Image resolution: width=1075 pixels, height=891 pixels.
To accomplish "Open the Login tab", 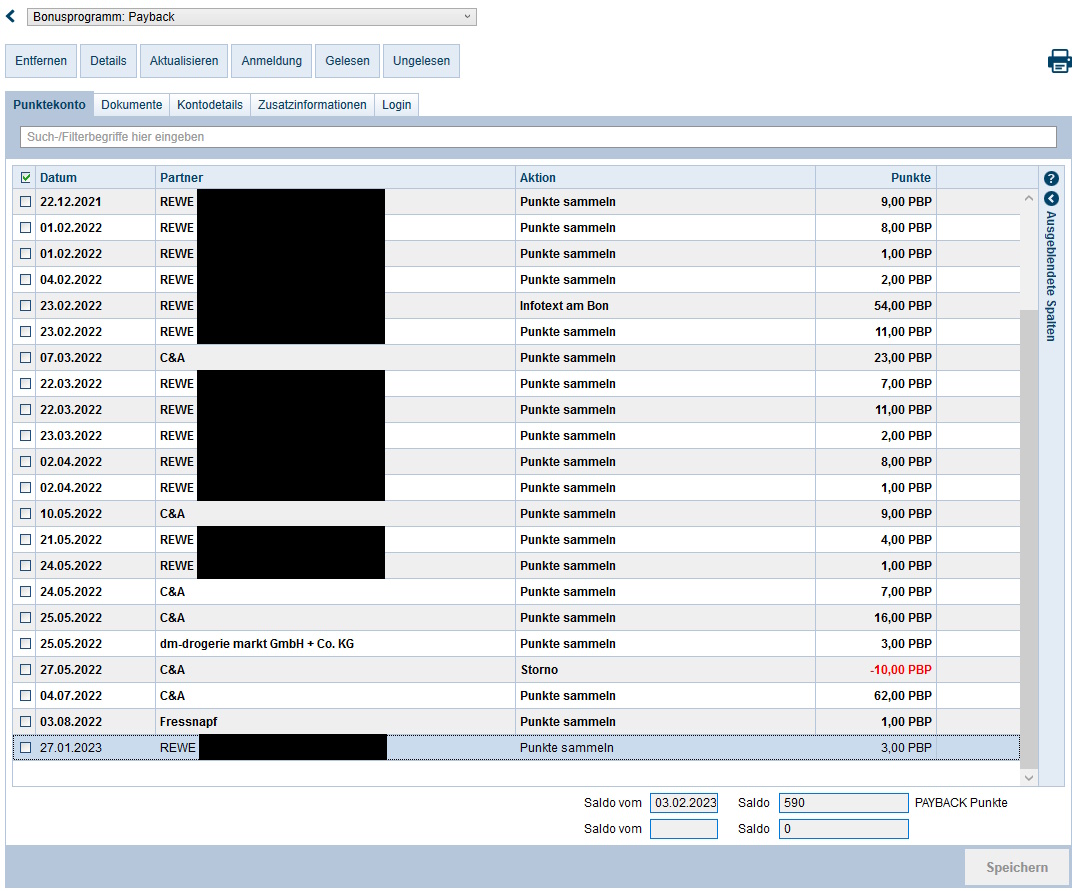I will [396, 105].
